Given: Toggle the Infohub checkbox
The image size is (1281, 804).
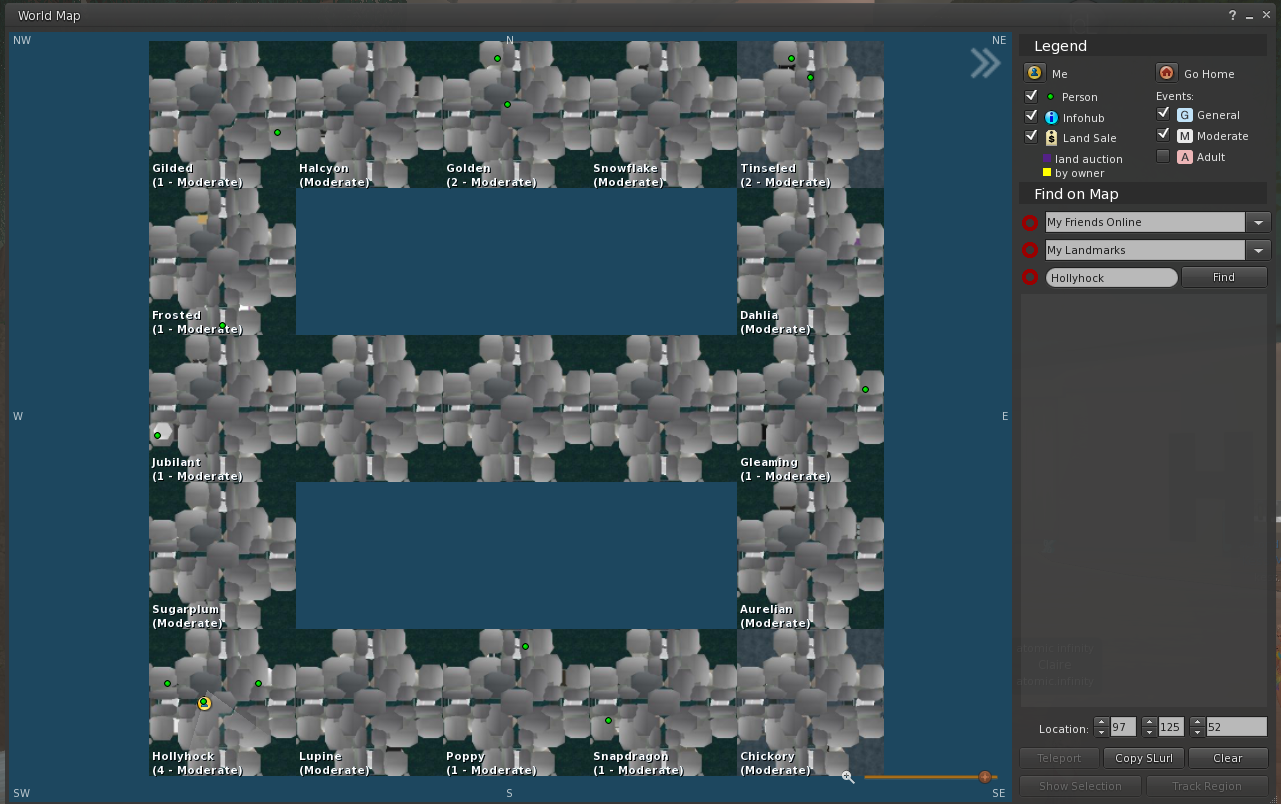Looking at the screenshot, I should tap(1032, 116).
